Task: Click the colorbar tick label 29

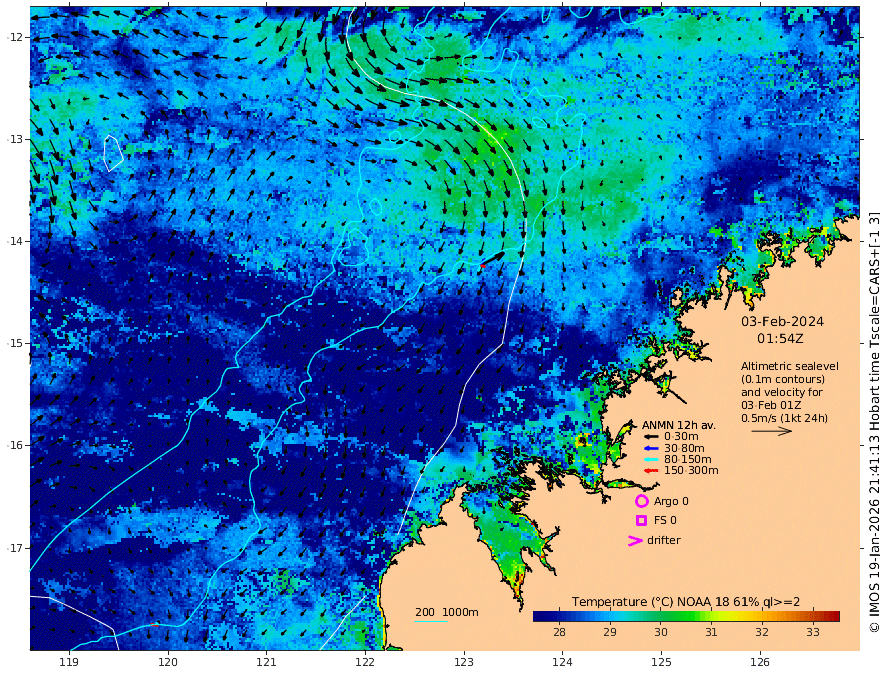Action: pyautogui.click(x=610, y=632)
